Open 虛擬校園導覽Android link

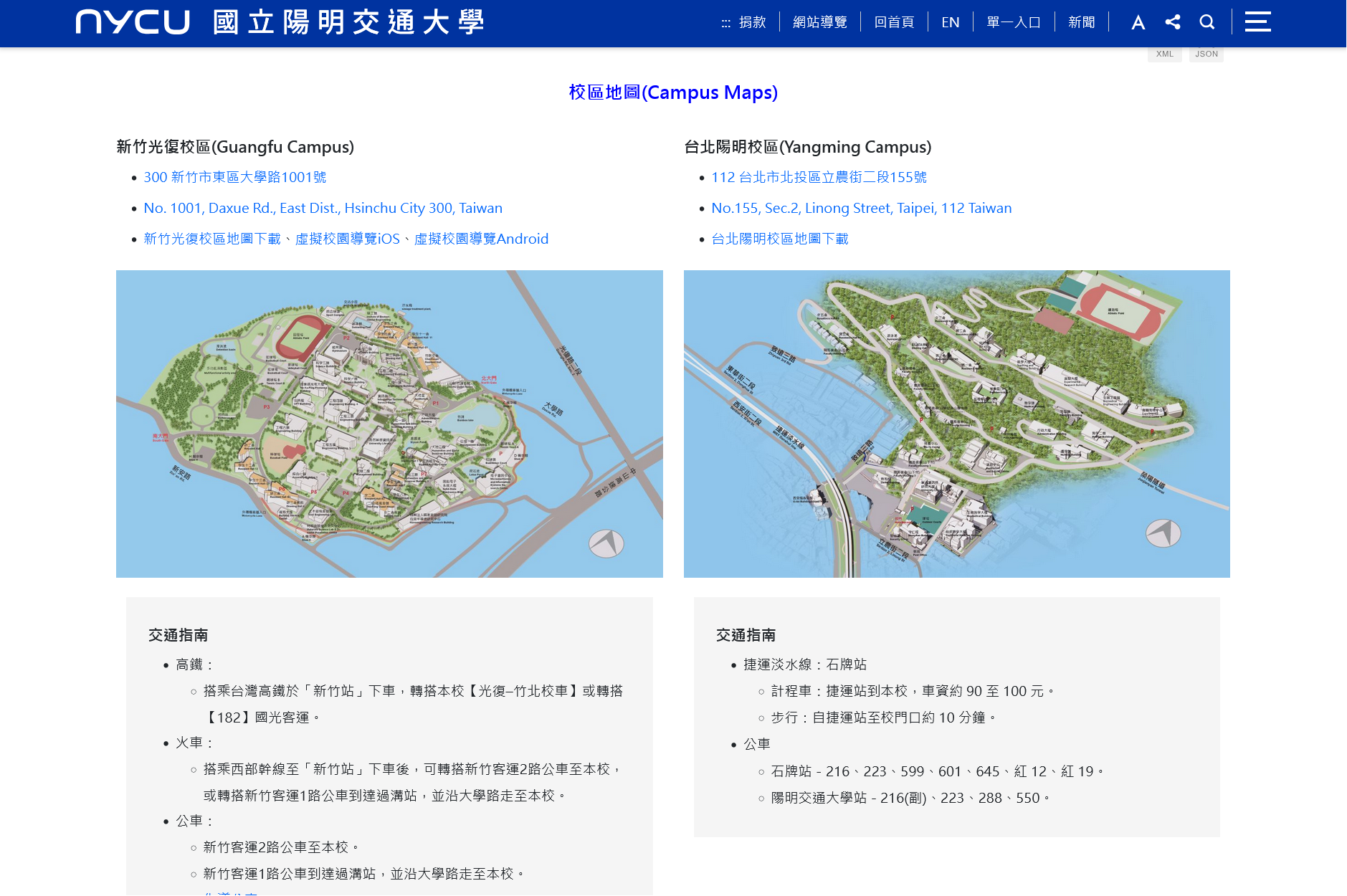481,239
